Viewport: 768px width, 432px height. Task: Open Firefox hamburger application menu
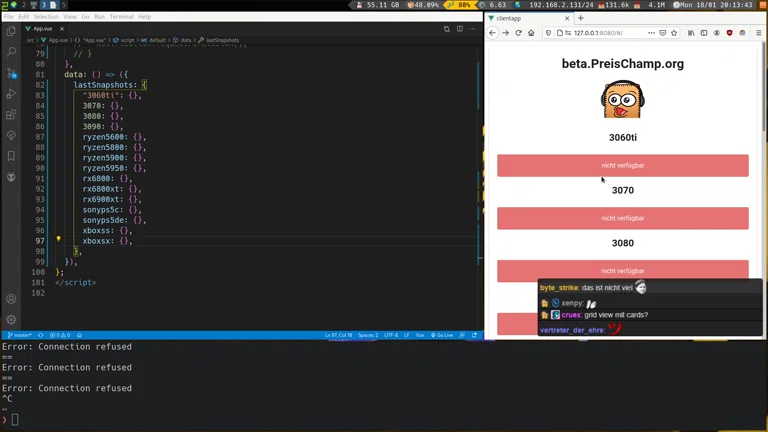tap(759, 33)
